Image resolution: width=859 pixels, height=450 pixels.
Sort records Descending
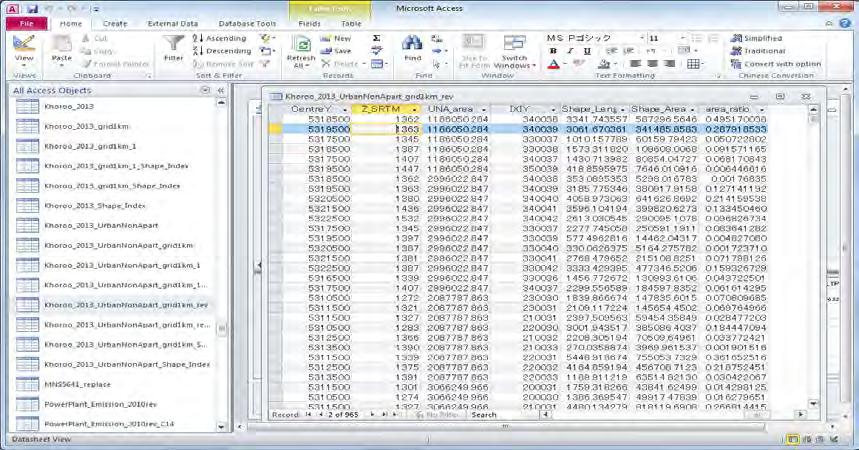pyautogui.click(x=222, y=51)
